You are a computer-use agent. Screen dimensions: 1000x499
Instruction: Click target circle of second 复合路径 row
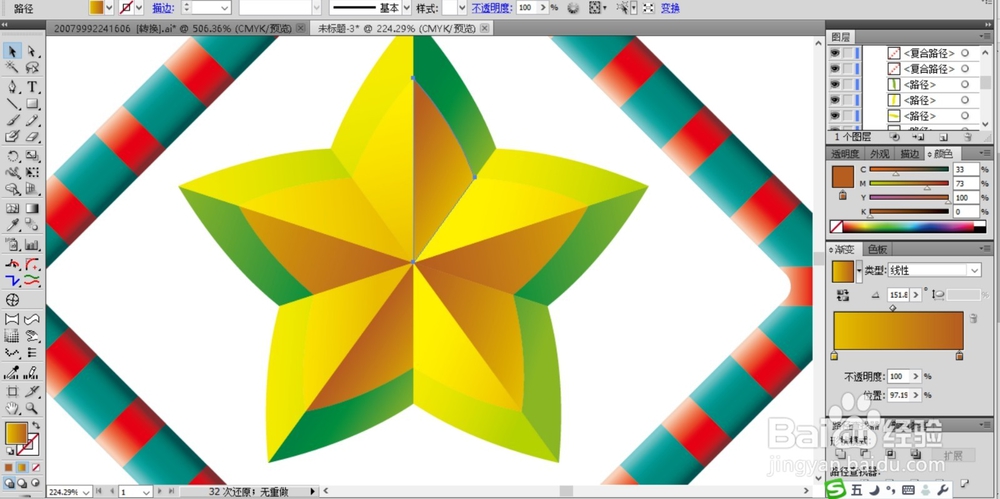[x=966, y=69]
